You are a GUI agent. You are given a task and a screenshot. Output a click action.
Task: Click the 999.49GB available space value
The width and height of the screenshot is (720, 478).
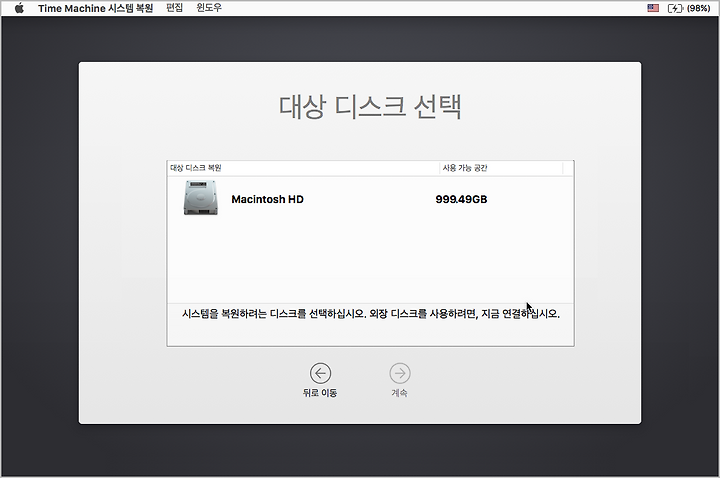pyautogui.click(x=461, y=199)
